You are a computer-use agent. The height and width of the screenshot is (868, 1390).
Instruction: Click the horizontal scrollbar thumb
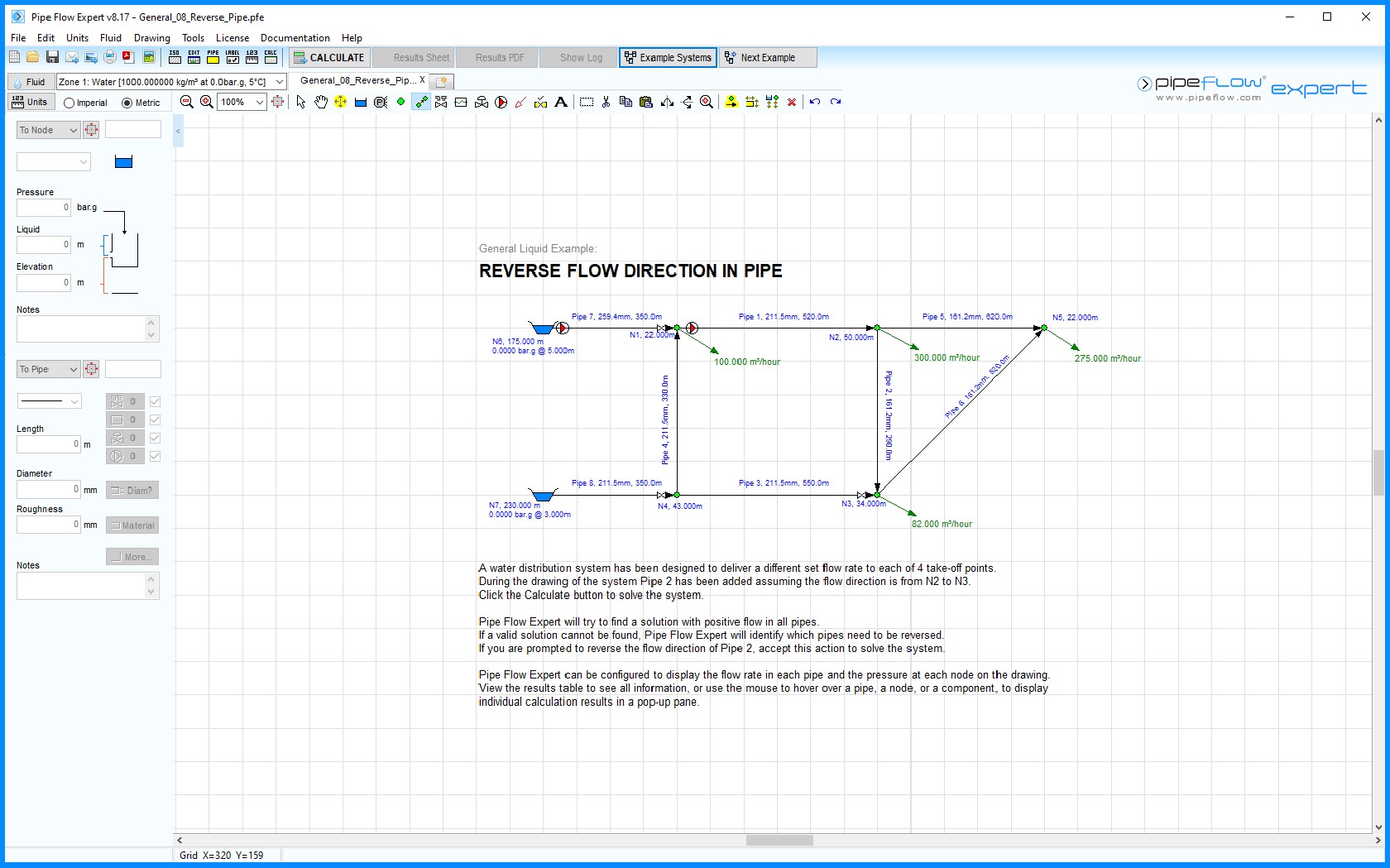[x=779, y=840]
